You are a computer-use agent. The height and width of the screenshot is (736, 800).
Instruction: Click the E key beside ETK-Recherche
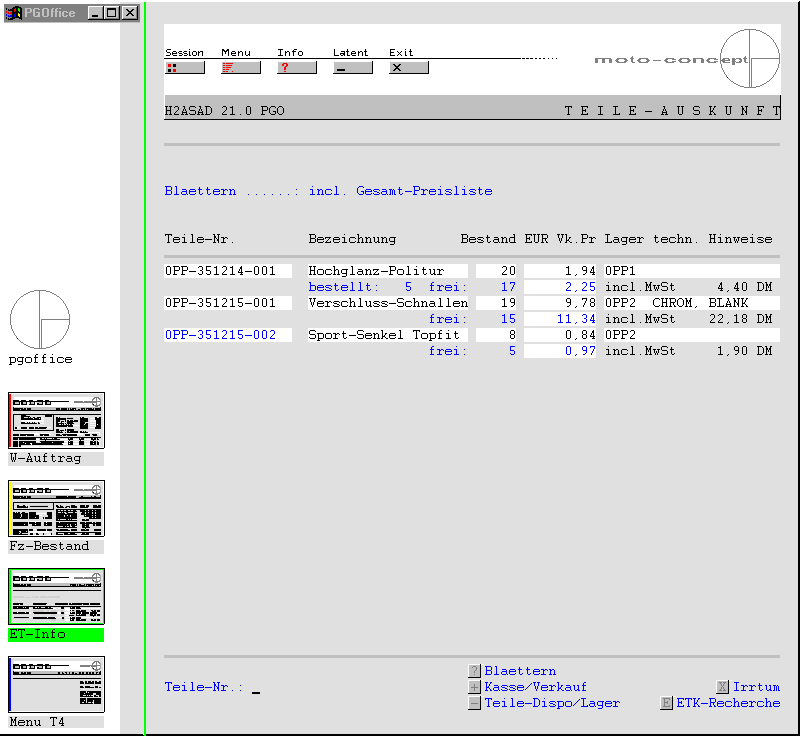coord(666,703)
